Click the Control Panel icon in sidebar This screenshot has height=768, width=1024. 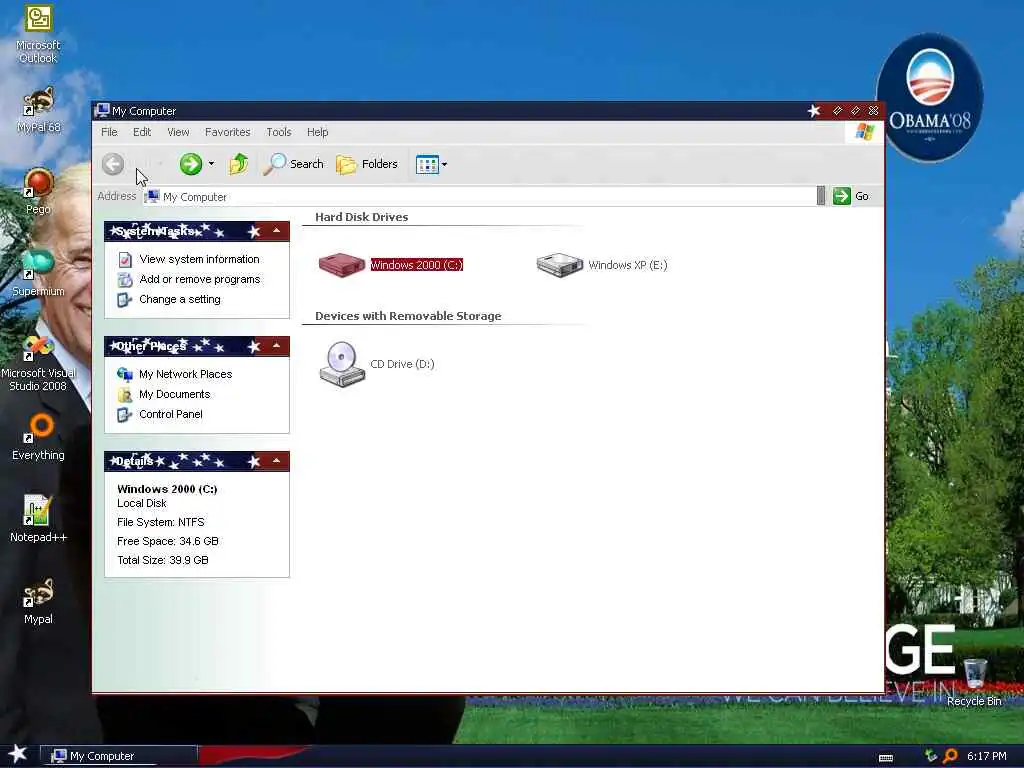(125, 414)
